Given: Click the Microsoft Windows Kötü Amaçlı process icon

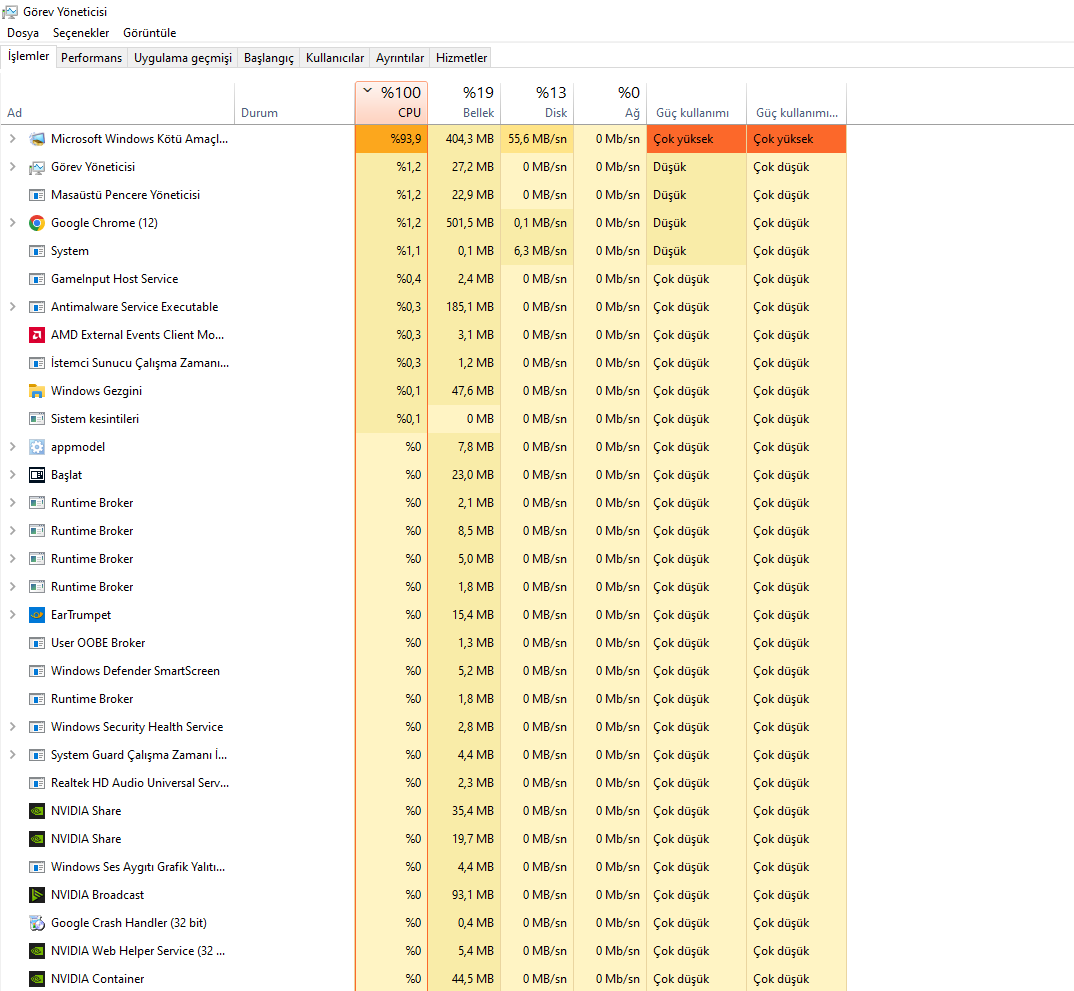Looking at the screenshot, I should [37, 139].
